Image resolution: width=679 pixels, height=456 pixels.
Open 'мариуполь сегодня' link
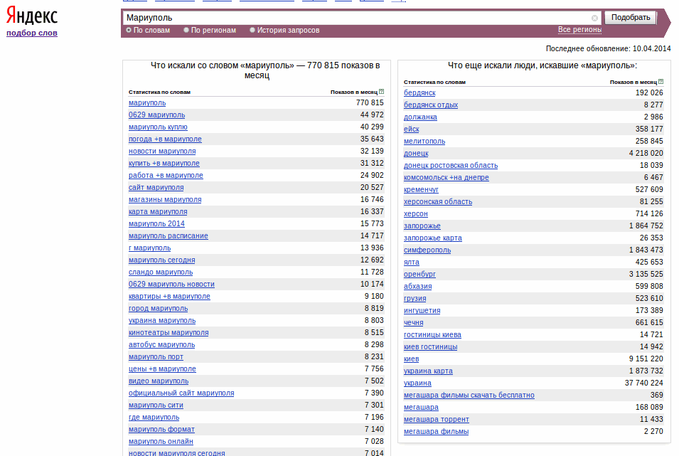pyautogui.click(x=162, y=260)
